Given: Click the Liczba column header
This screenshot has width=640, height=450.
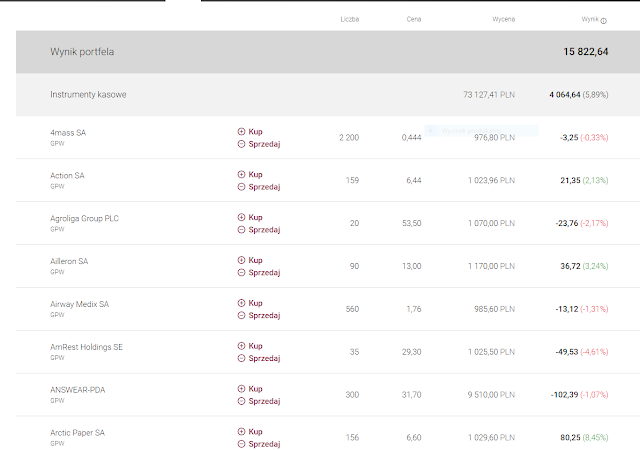Looking at the screenshot, I should pos(350,19).
